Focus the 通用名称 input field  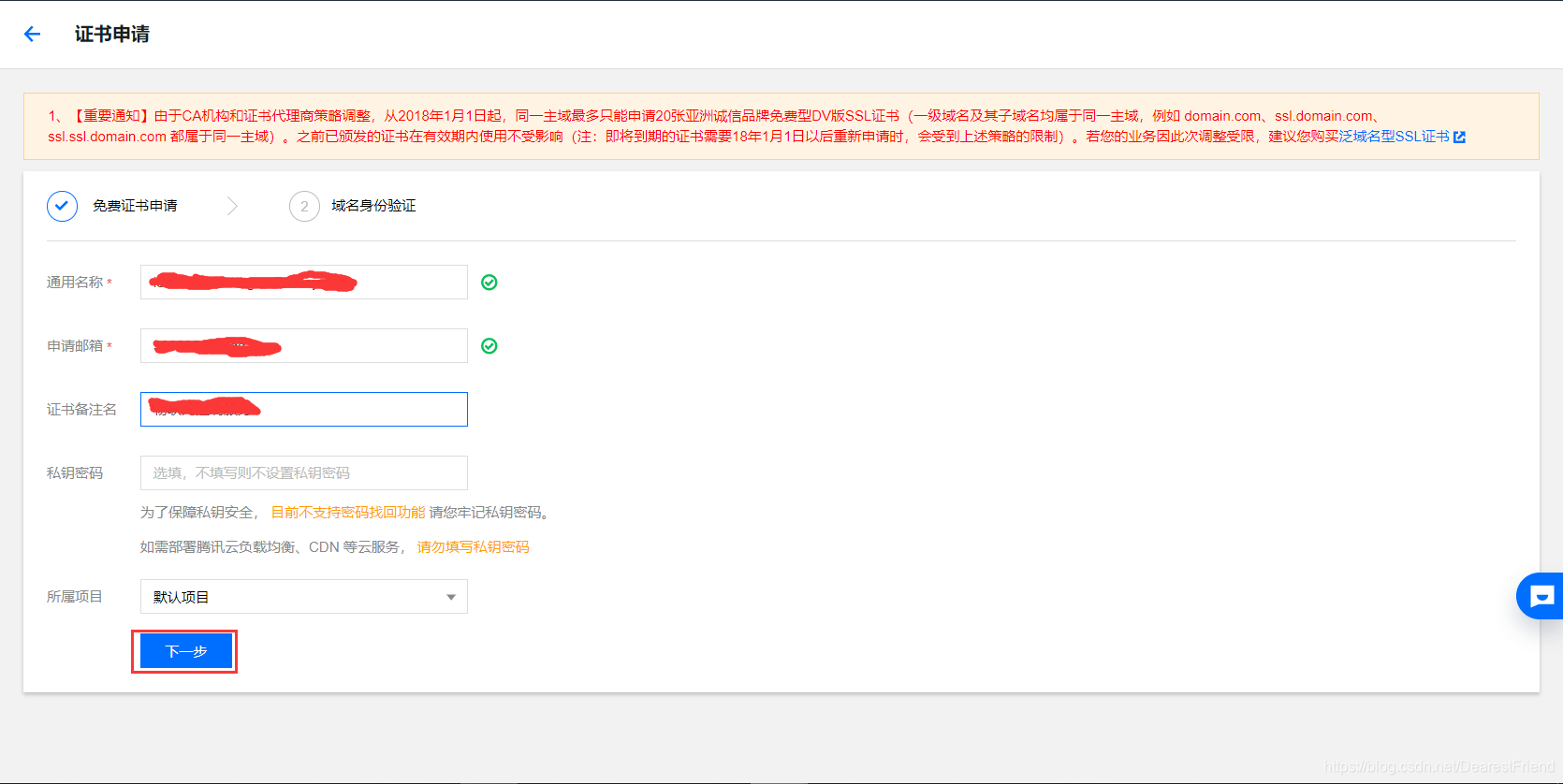coord(304,283)
